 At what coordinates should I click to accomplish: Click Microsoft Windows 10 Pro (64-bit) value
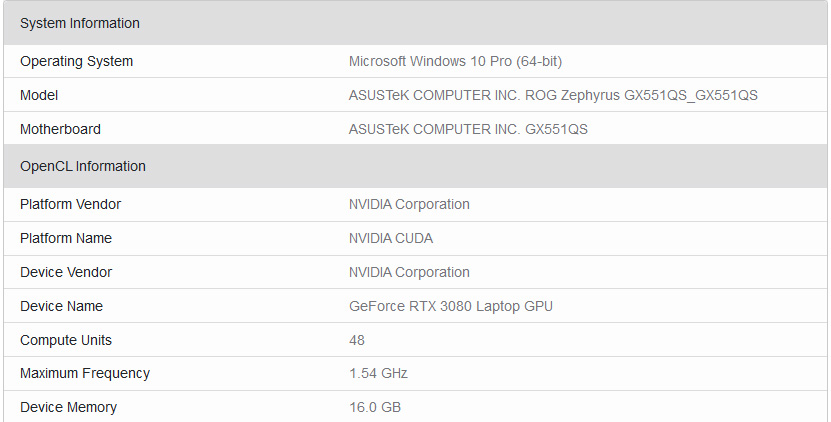coord(455,61)
